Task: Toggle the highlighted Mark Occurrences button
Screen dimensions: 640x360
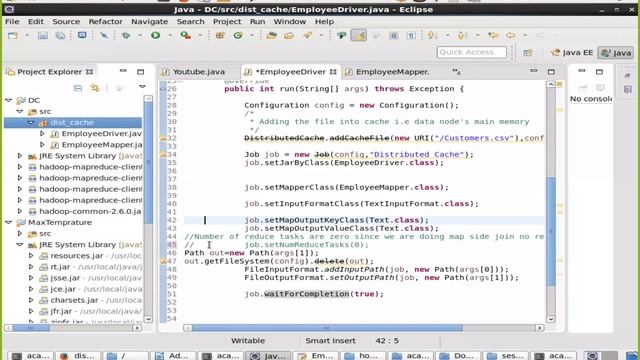Action: pyautogui.click(x=359, y=36)
